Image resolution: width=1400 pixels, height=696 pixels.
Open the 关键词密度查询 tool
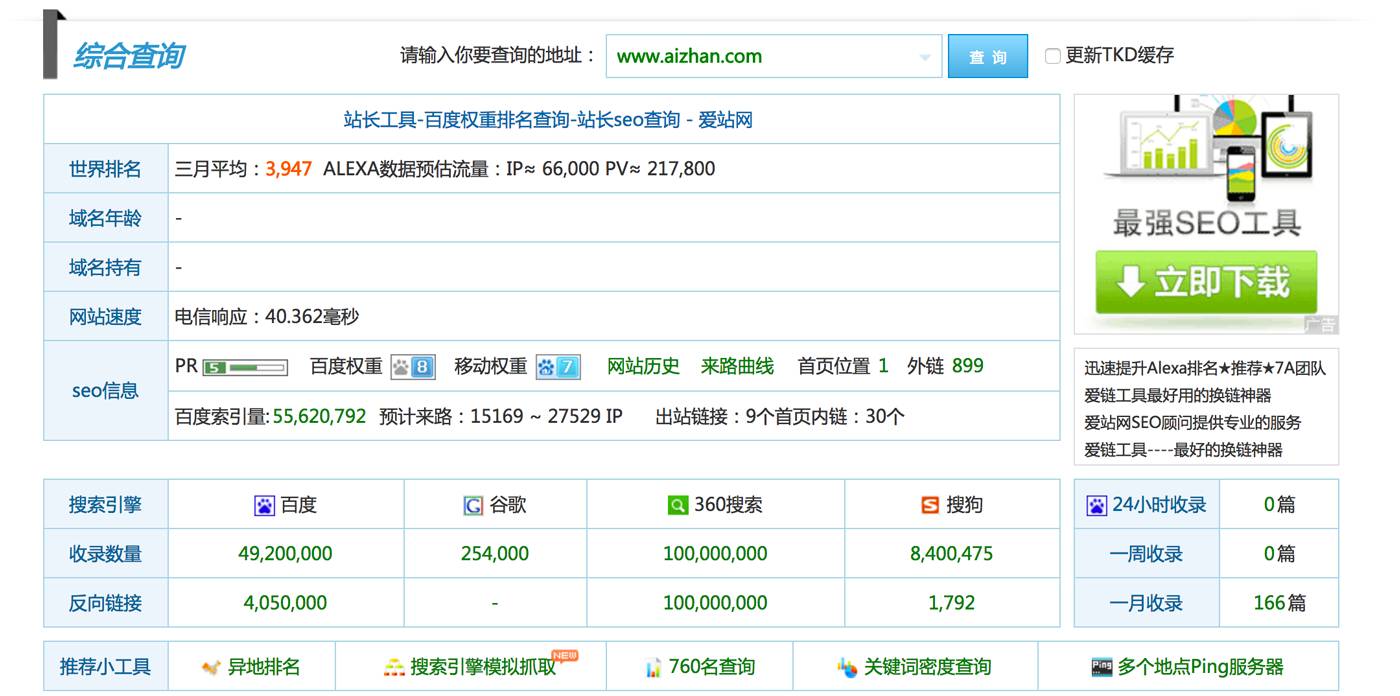coord(926,667)
